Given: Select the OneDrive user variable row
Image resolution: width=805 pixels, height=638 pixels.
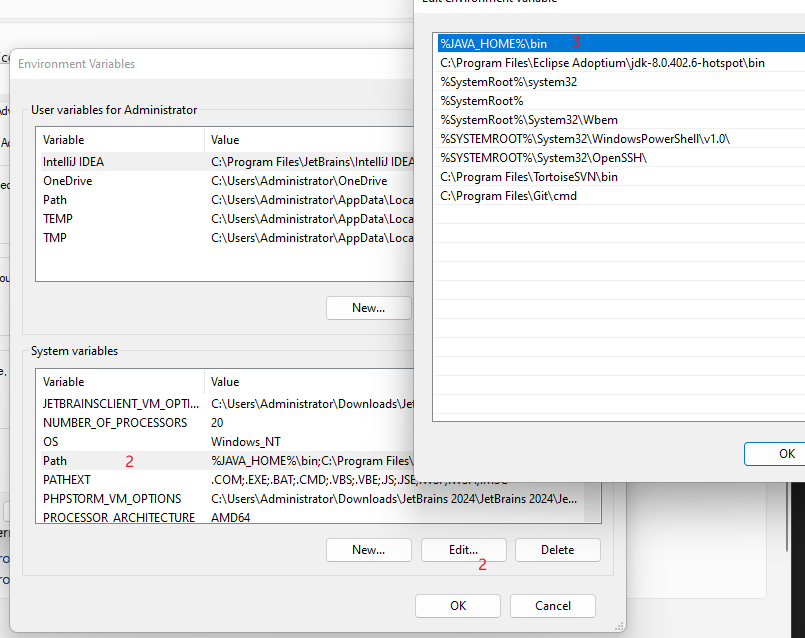Looking at the screenshot, I should coord(225,181).
